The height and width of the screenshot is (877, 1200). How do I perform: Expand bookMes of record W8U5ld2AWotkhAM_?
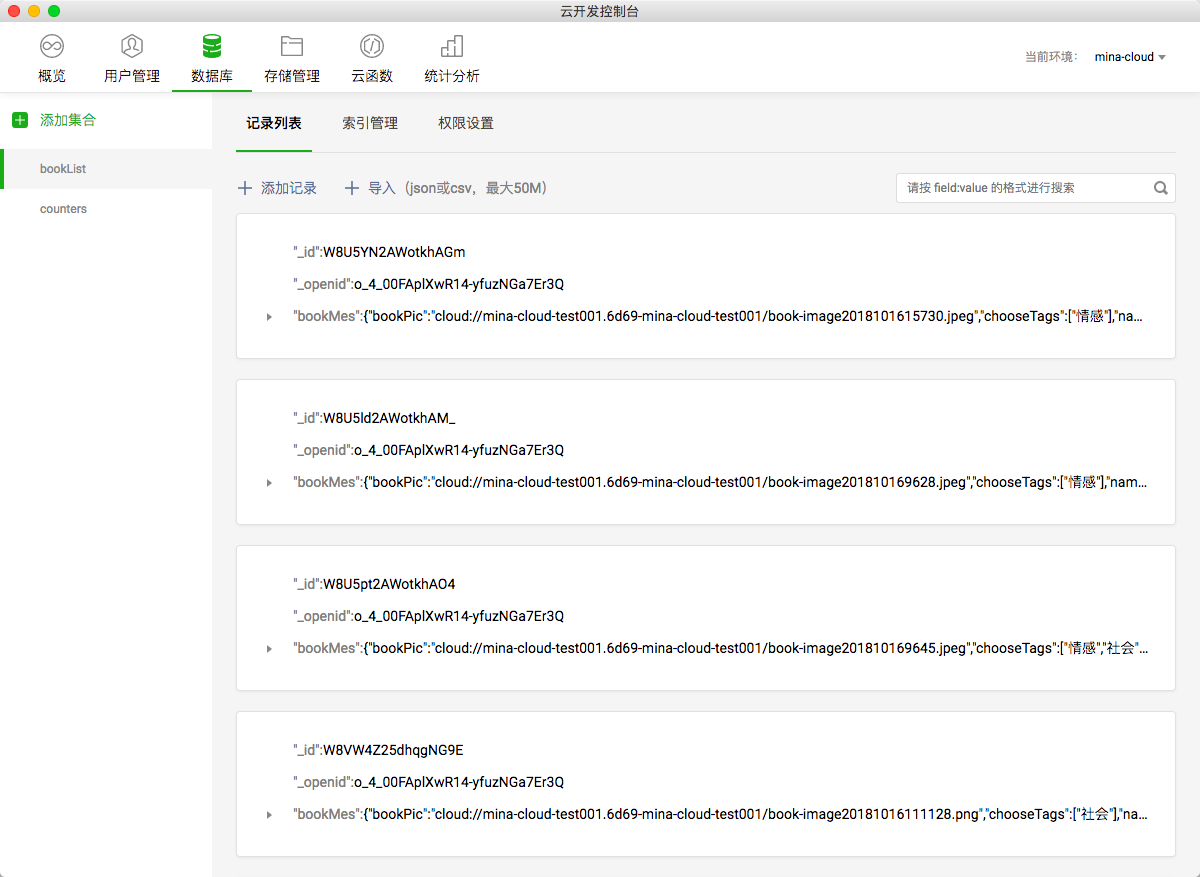269,483
